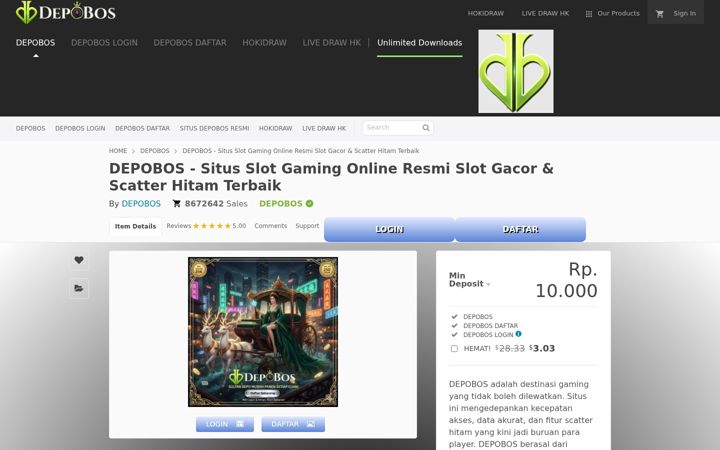Open the shopping cart icon near Sign In

[x=660, y=14]
